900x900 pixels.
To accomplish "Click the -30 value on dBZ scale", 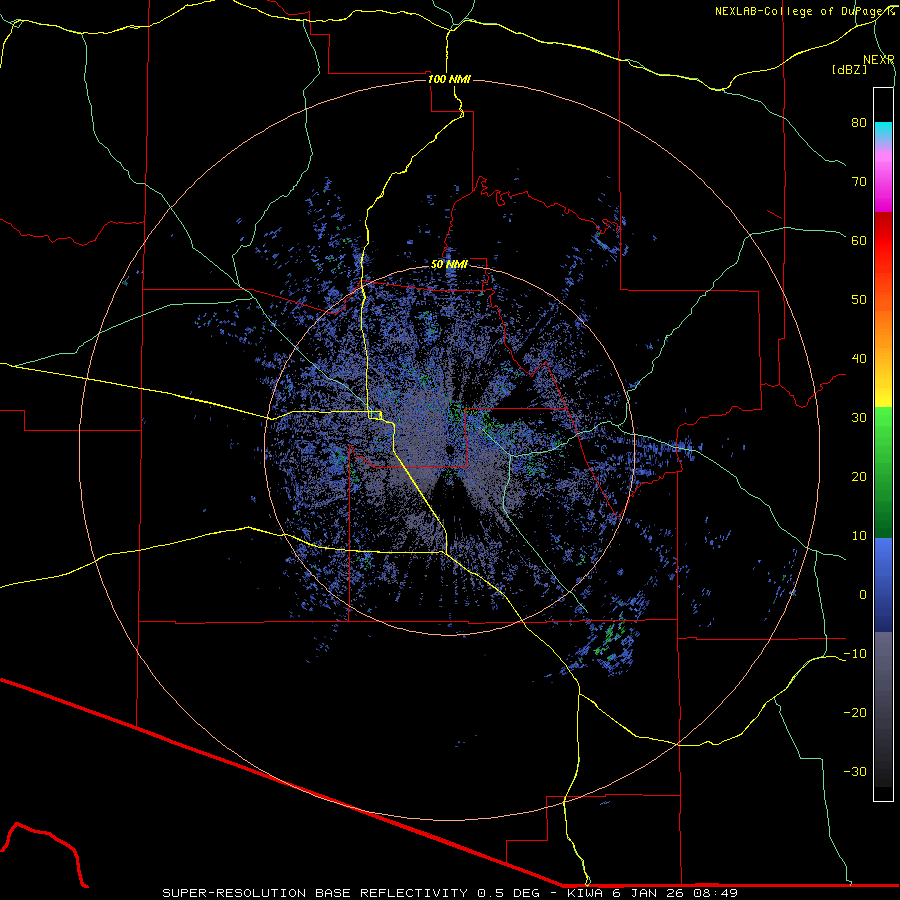I will click(x=855, y=771).
